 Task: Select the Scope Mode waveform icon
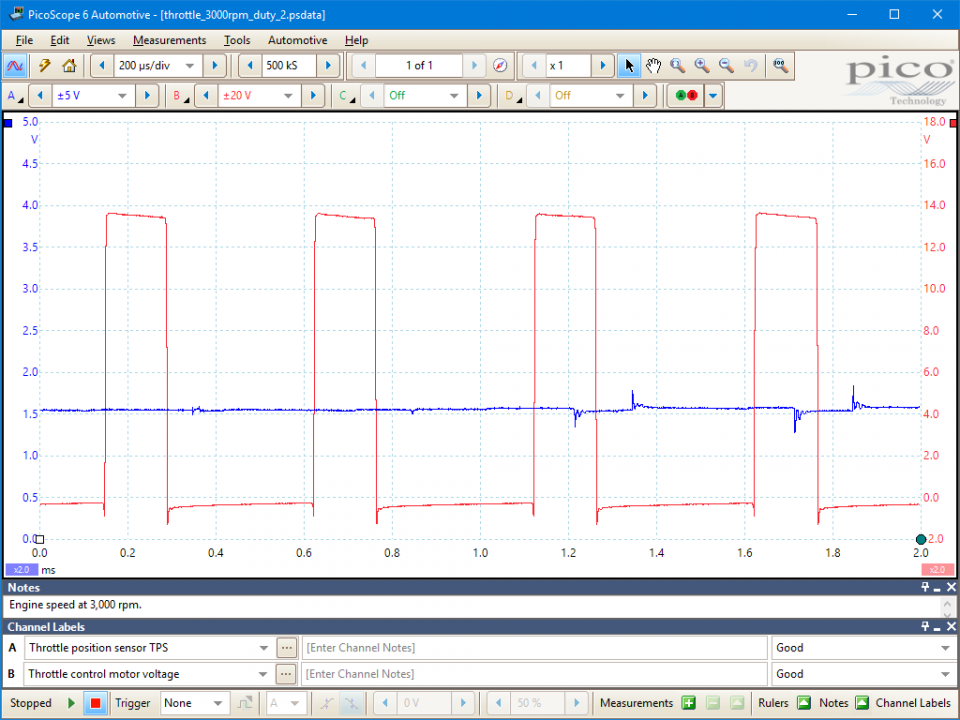pos(15,66)
